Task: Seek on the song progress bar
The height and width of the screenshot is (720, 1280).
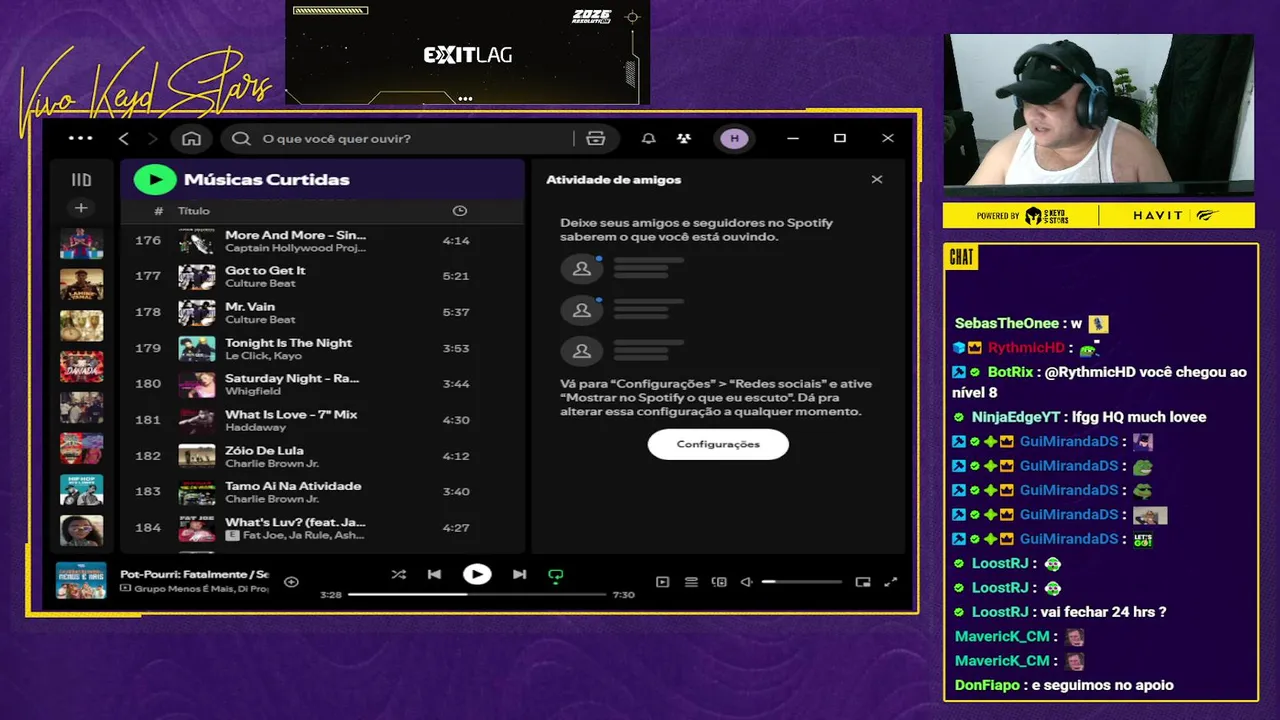Action: point(477,595)
